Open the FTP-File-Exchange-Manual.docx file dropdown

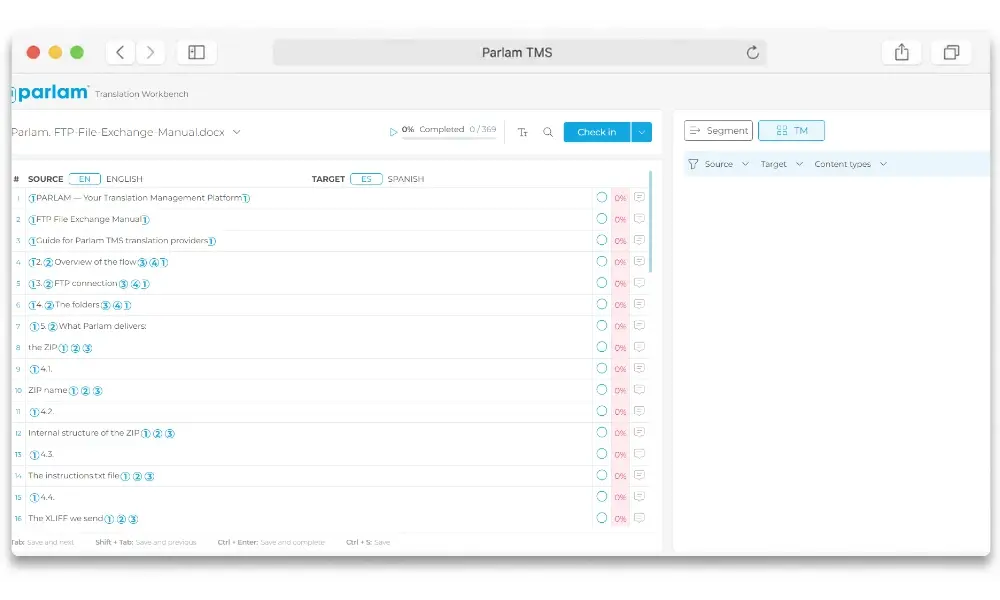point(237,132)
